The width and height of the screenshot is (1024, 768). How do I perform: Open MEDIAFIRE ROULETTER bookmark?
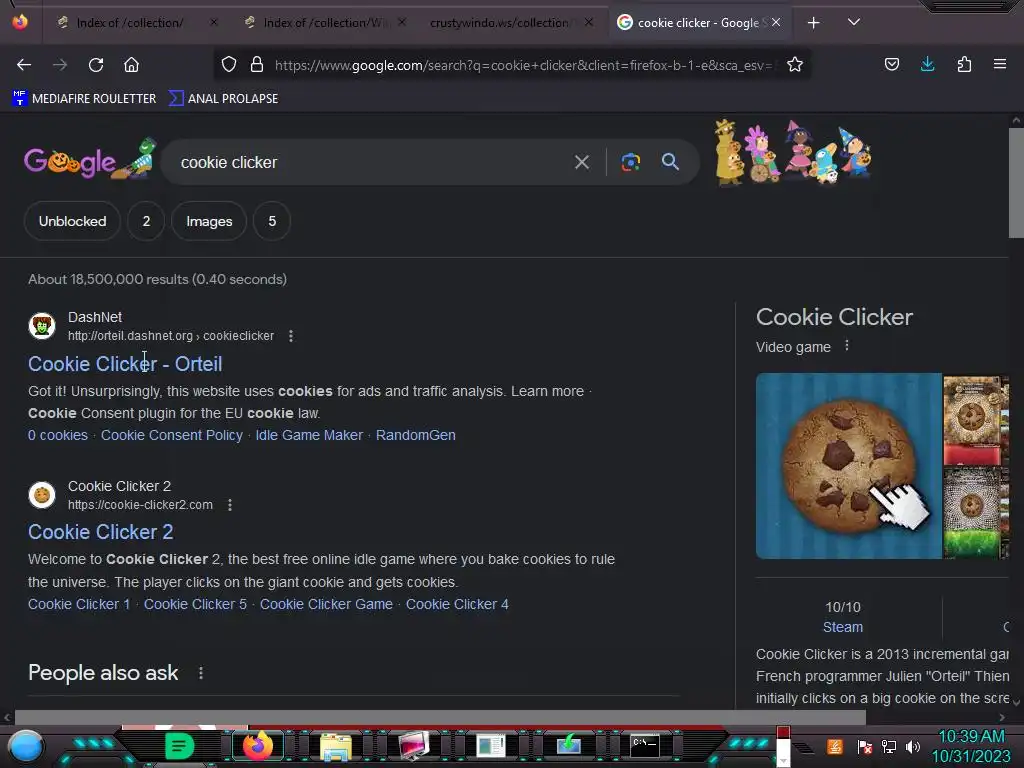tap(84, 99)
